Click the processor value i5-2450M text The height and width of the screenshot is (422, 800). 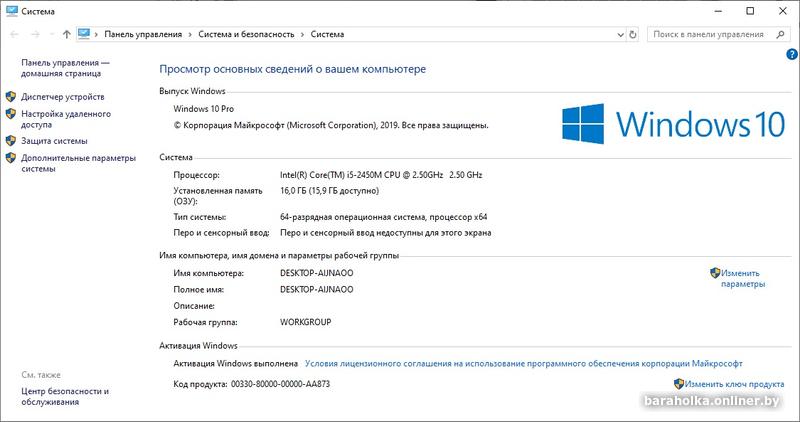click(381, 175)
